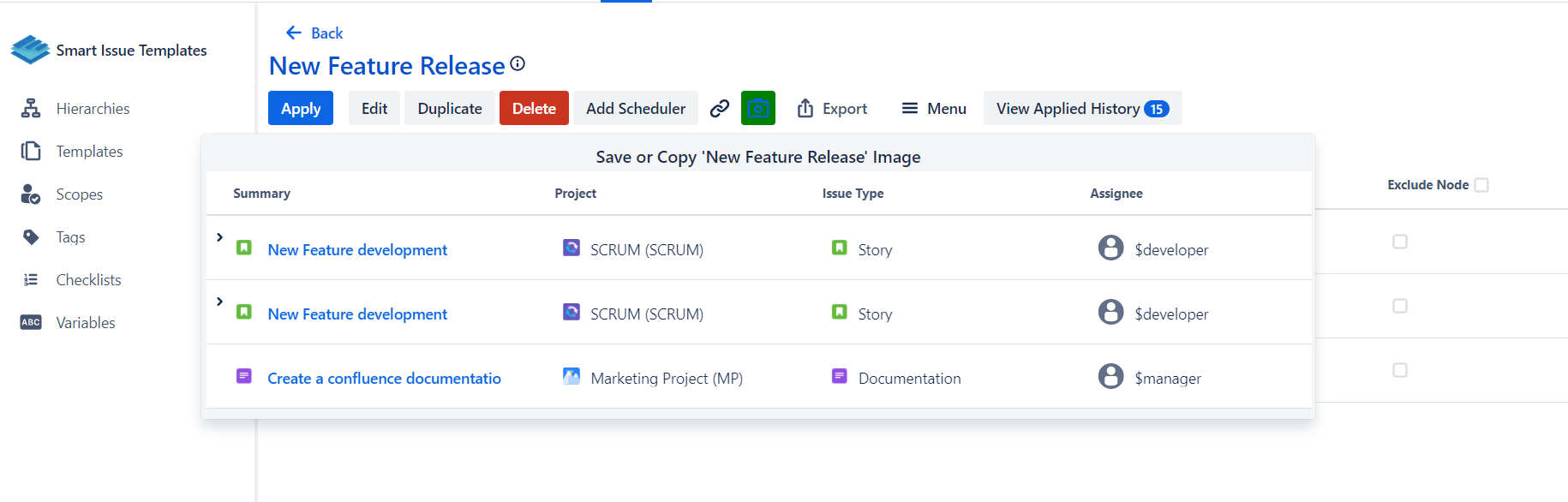The width and height of the screenshot is (1568, 502).
Task: Expand the second New Feature development row
Action: coord(220,302)
